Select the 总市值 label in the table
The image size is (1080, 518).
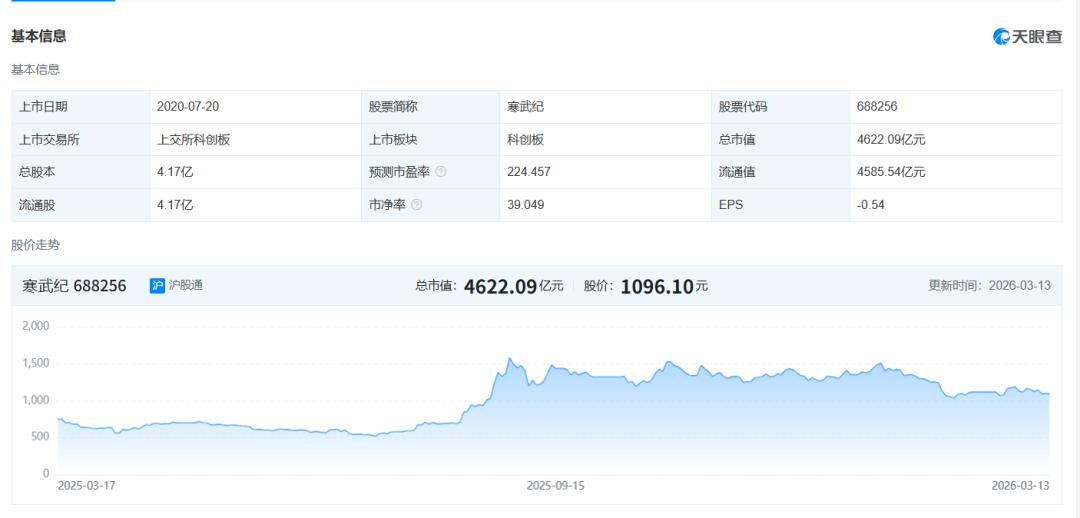[x=736, y=140]
